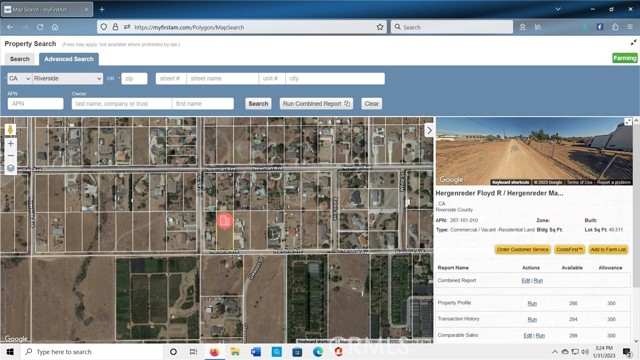
Task: Open the map layers icon
Action: click(11, 168)
